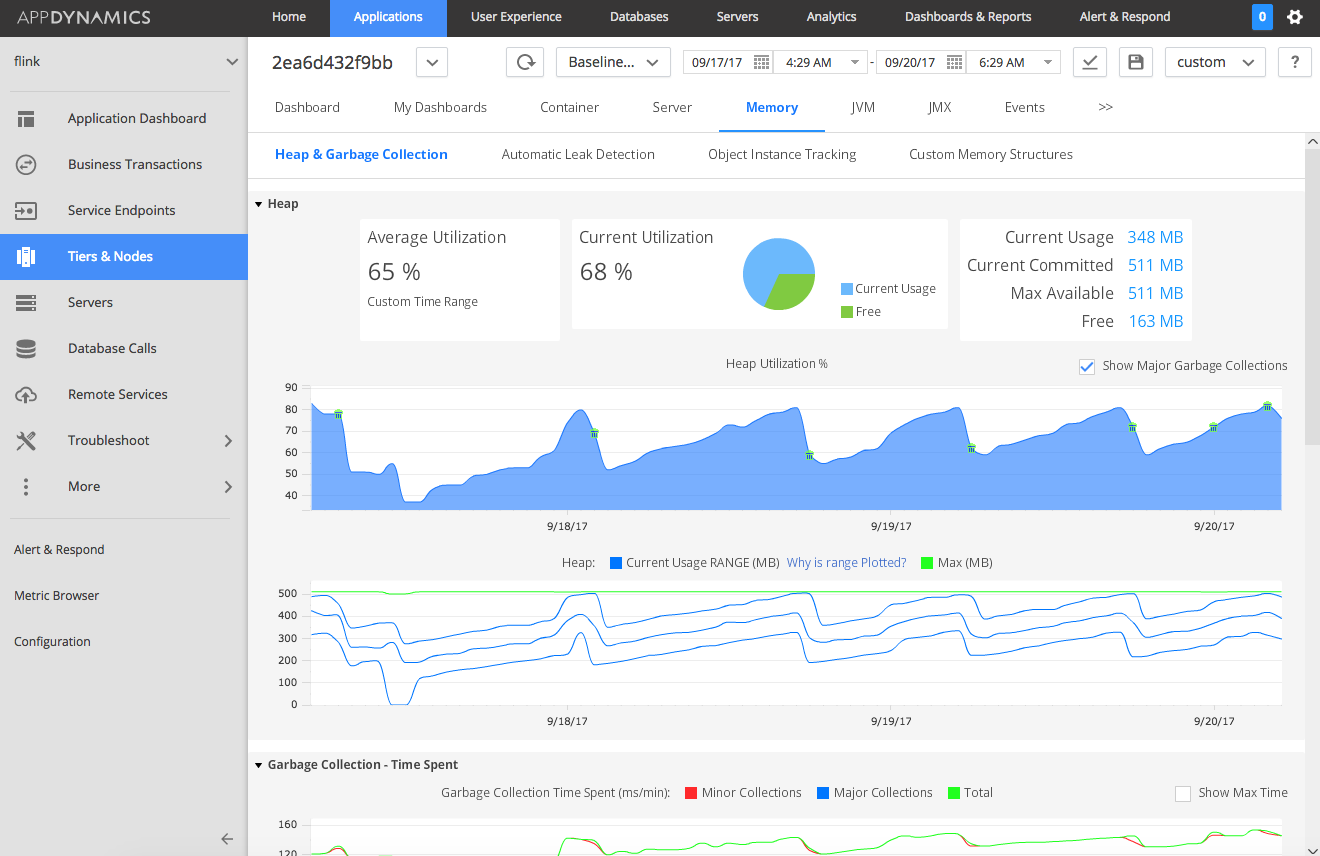The height and width of the screenshot is (856, 1320).
Task: Click the heap utilization pie chart
Action: click(779, 274)
